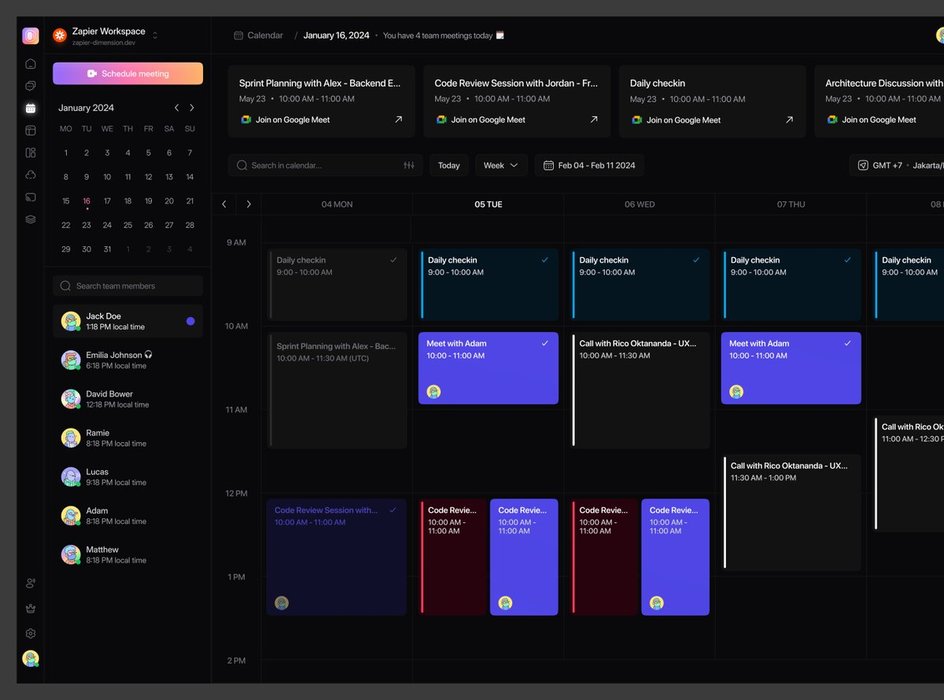Click the cloud icon in the left sidebar
Viewport: 944px width, 700px height.
coord(31,175)
